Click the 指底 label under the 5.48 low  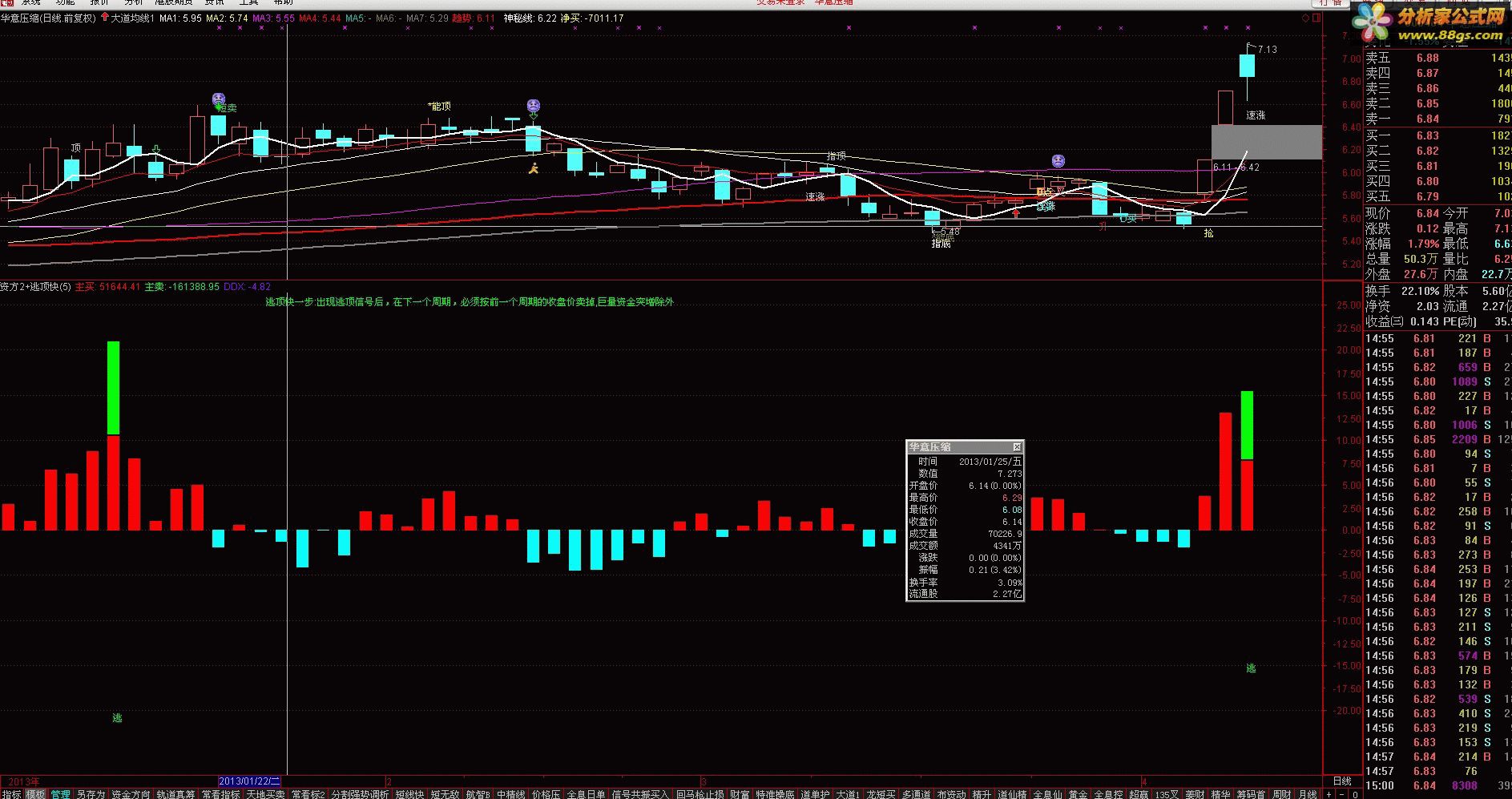coord(941,244)
